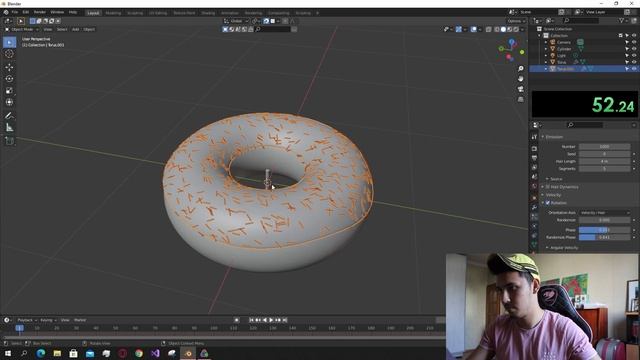Select rendered viewport shading mode

point(516,29)
